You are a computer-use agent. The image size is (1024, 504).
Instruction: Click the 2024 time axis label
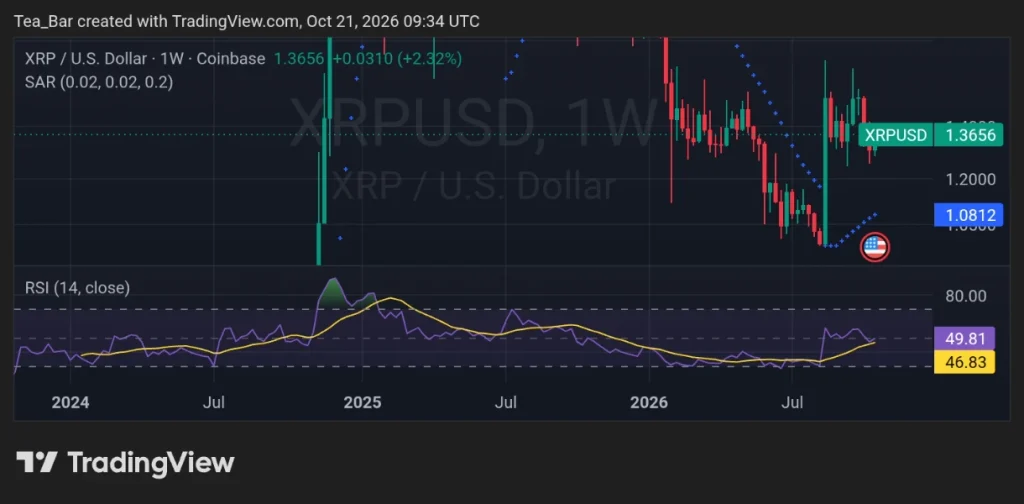click(70, 402)
